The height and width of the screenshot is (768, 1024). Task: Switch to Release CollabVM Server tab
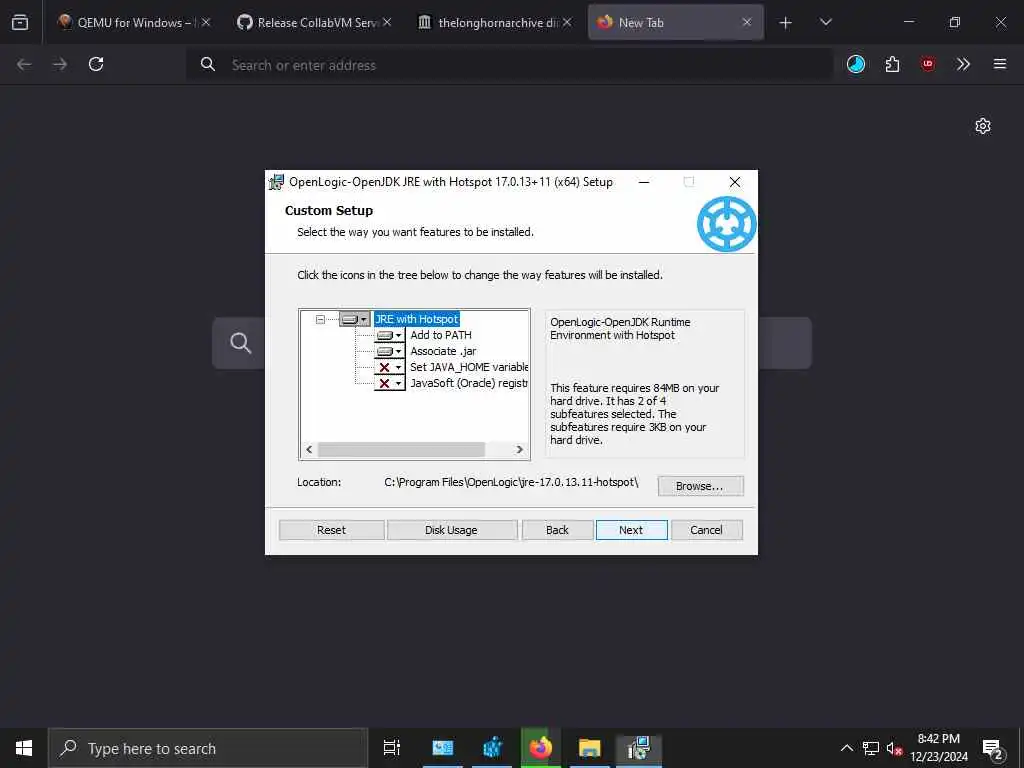(x=312, y=22)
